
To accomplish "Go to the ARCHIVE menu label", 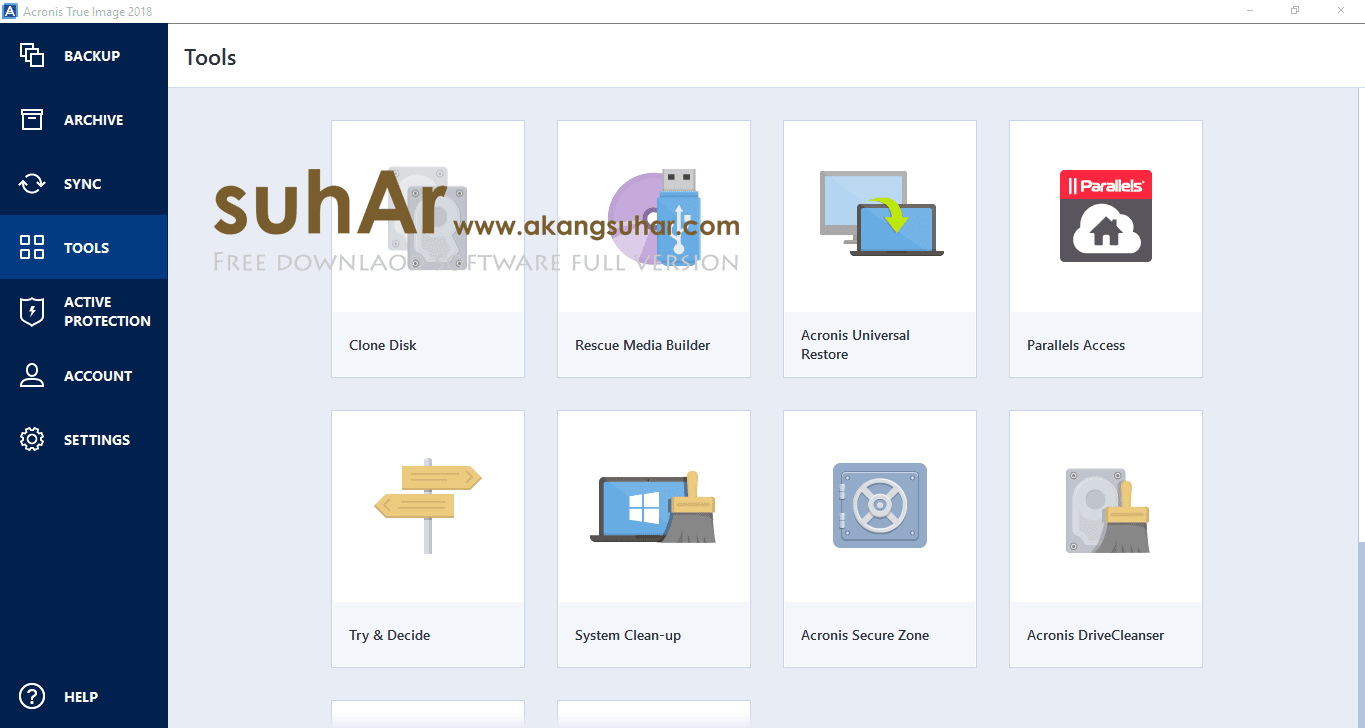I will 94,120.
